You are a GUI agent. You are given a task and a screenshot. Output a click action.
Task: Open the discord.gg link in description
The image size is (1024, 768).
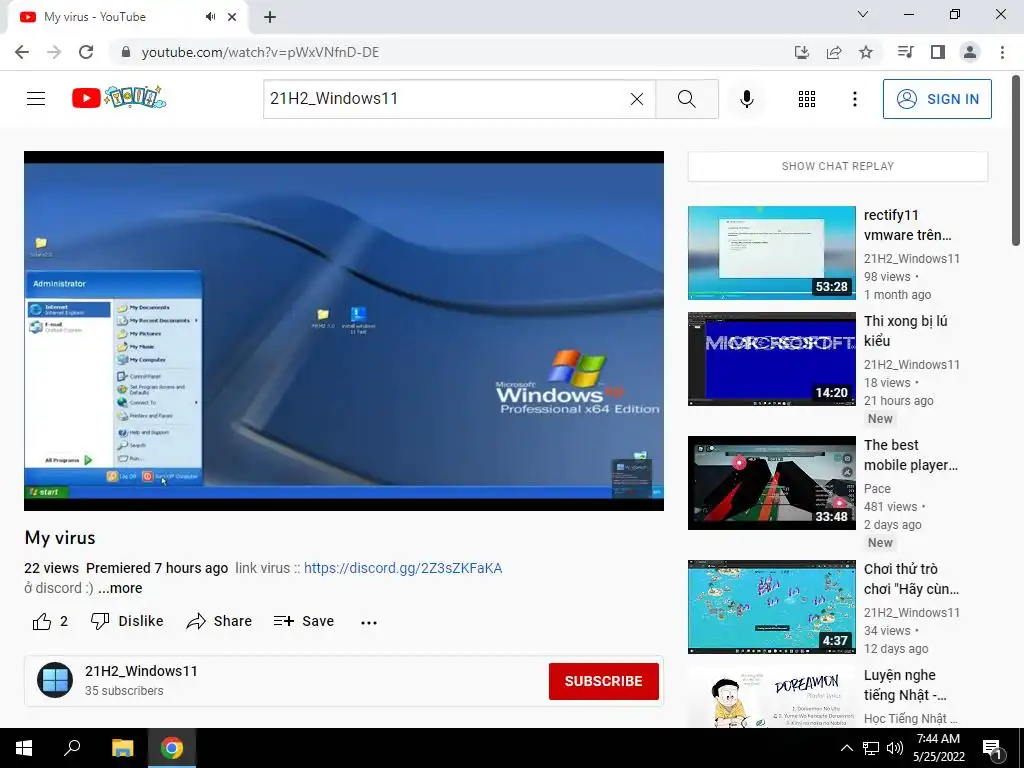click(x=403, y=568)
